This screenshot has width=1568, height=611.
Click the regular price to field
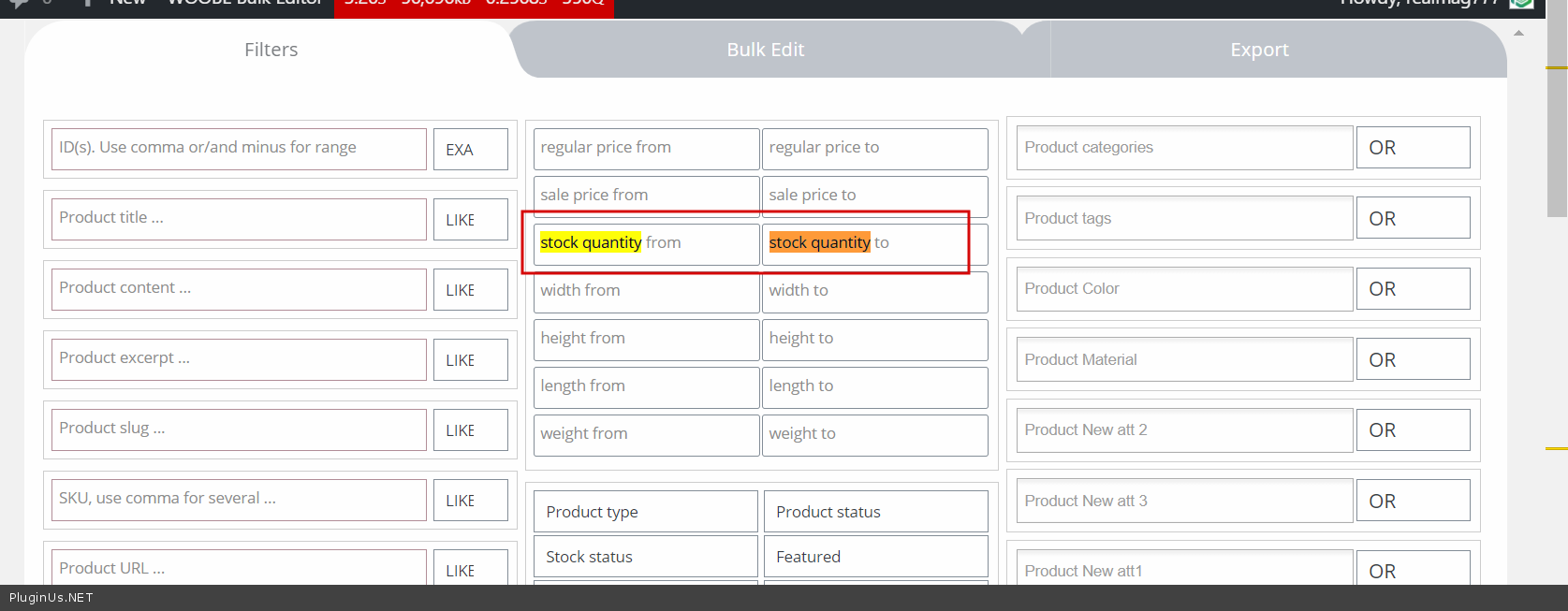click(874, 148)
